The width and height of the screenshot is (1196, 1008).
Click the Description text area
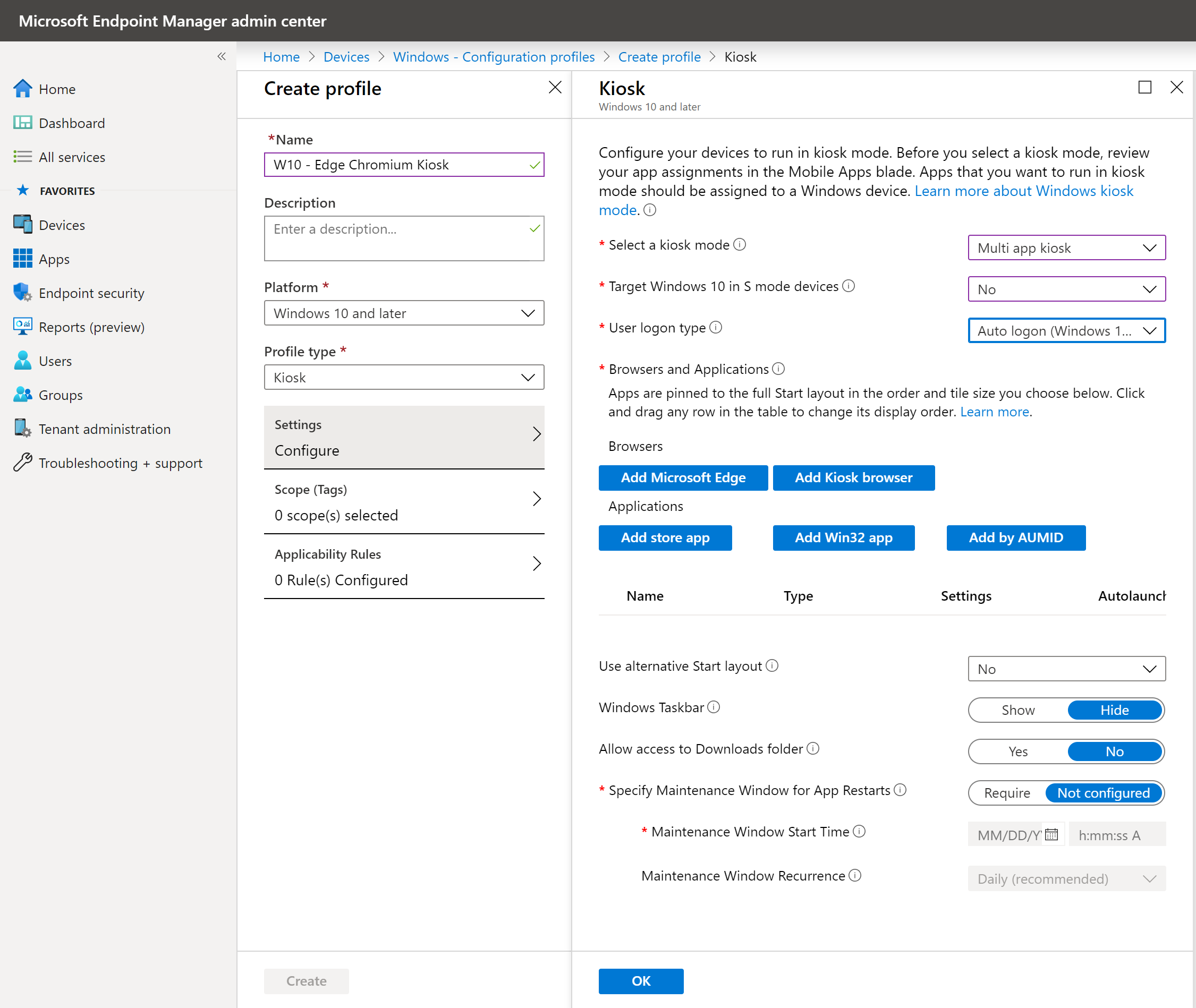click(404, 238)
